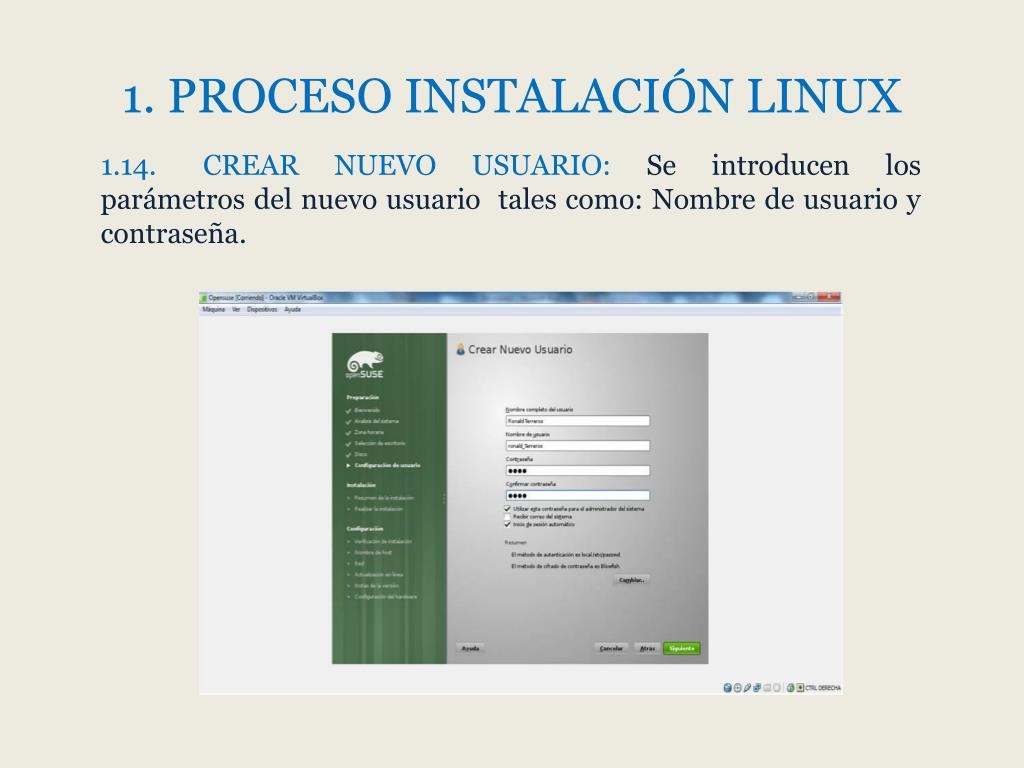This screenshot has height=768, width=1024.
Task: Select the Disco step
Action: tap(360, 455)
